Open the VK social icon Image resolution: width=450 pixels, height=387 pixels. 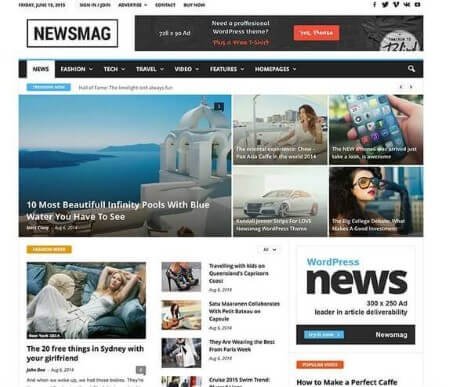[407, 5]
